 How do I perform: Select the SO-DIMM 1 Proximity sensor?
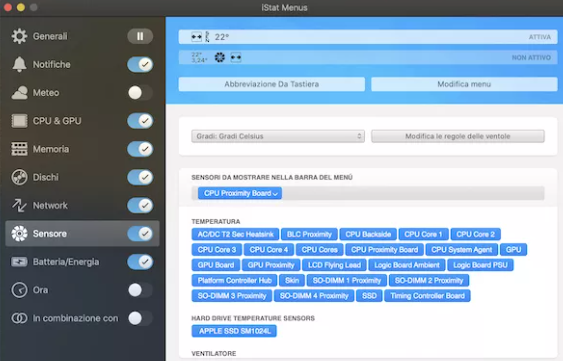[346, 281]
